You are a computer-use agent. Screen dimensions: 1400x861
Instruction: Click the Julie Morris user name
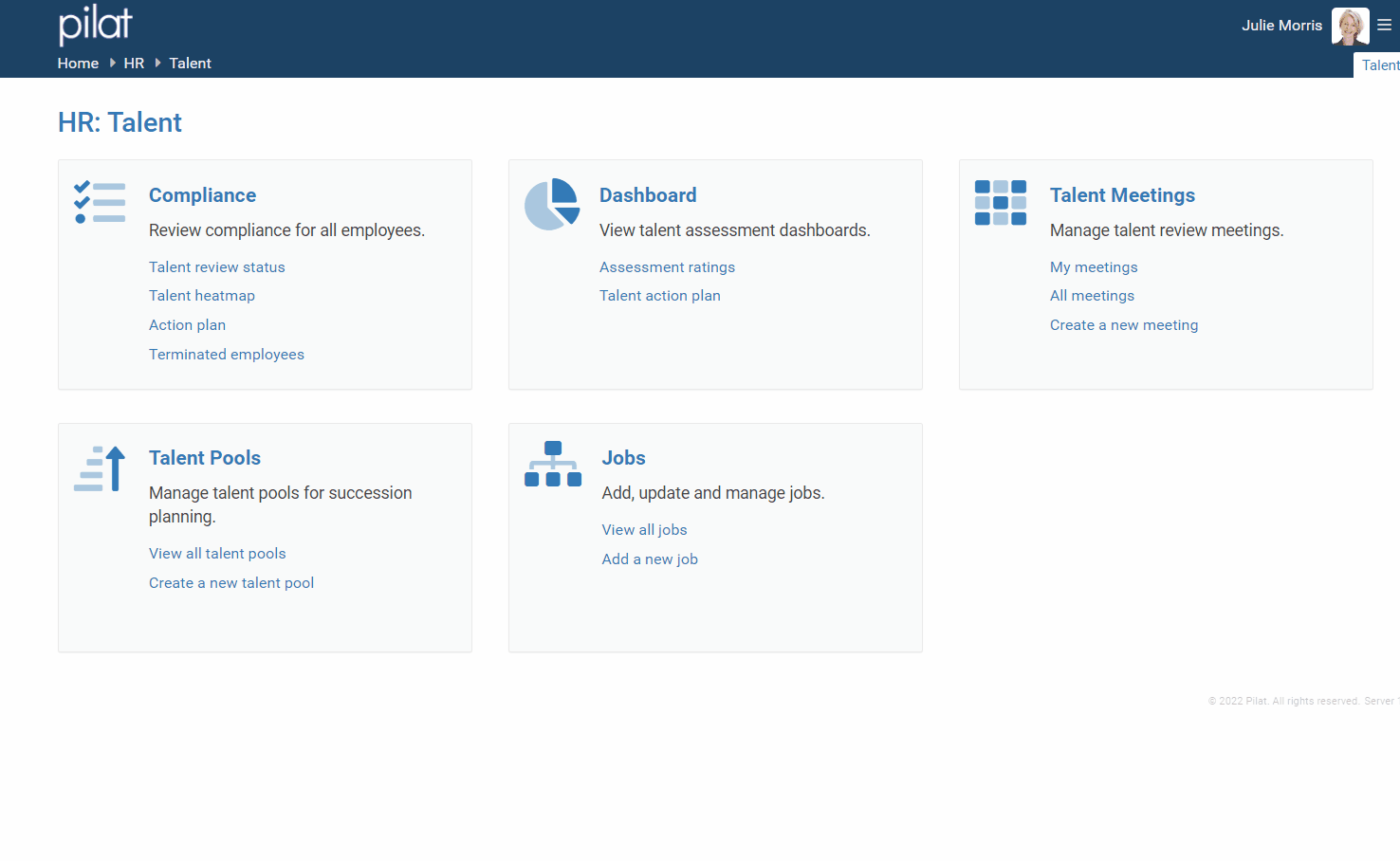coord(1281,26)
